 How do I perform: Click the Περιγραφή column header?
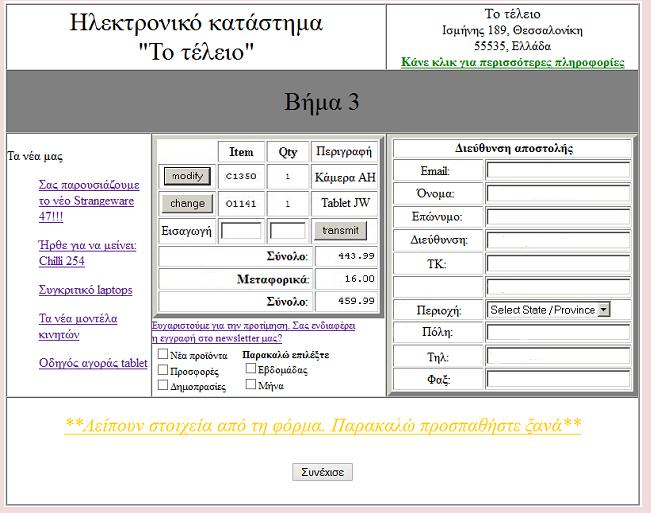tap(344, 151)
